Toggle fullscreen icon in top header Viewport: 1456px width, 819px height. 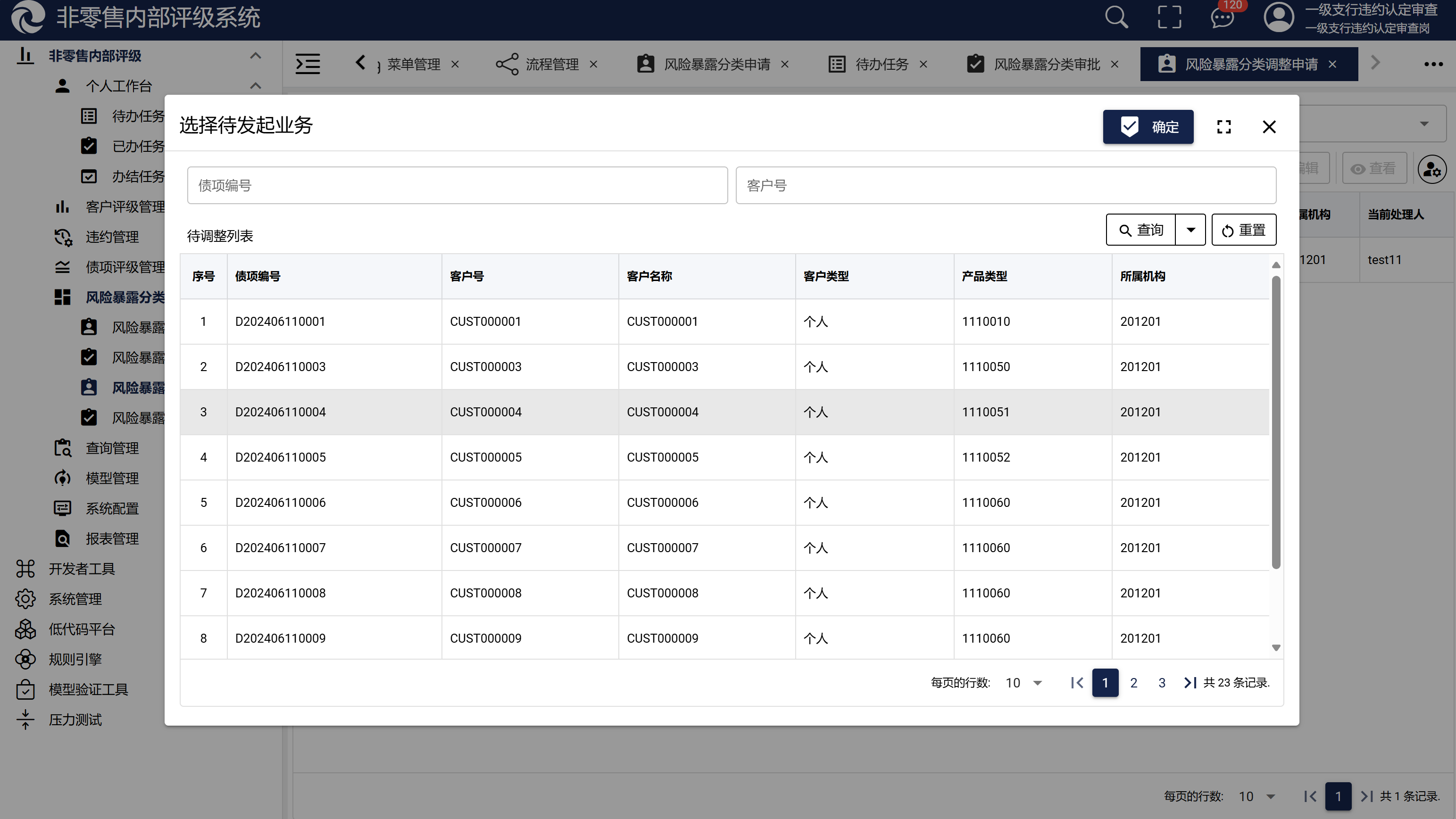(x=1169, y=17)
